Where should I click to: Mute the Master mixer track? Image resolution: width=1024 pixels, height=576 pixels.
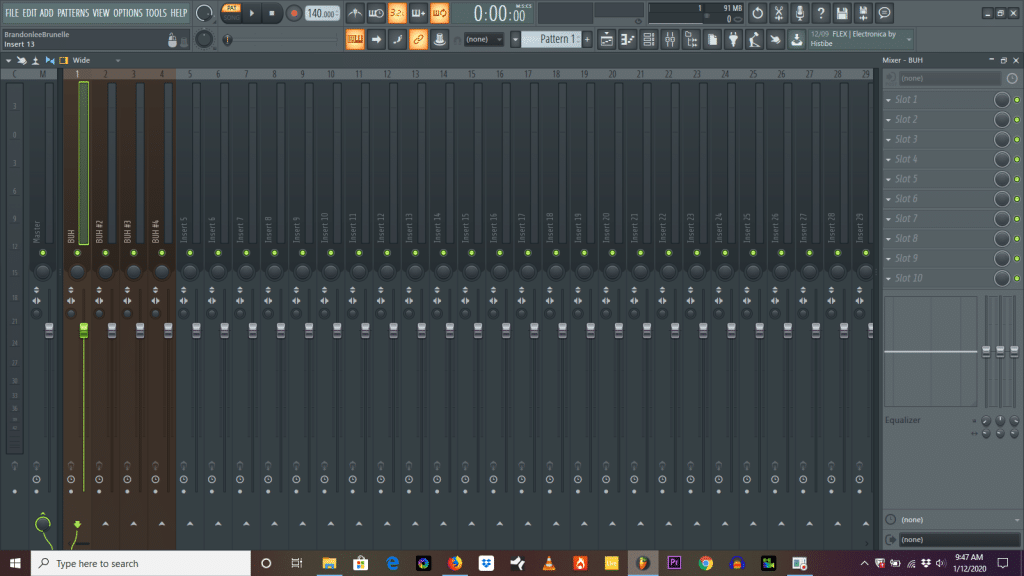[x=42, y=253]
